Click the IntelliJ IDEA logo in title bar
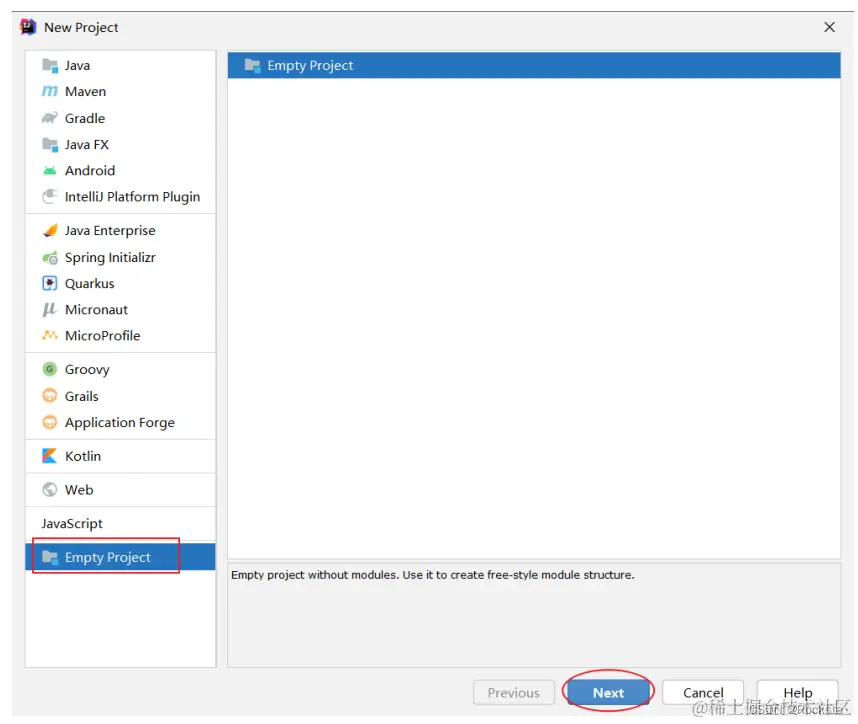 28,27
